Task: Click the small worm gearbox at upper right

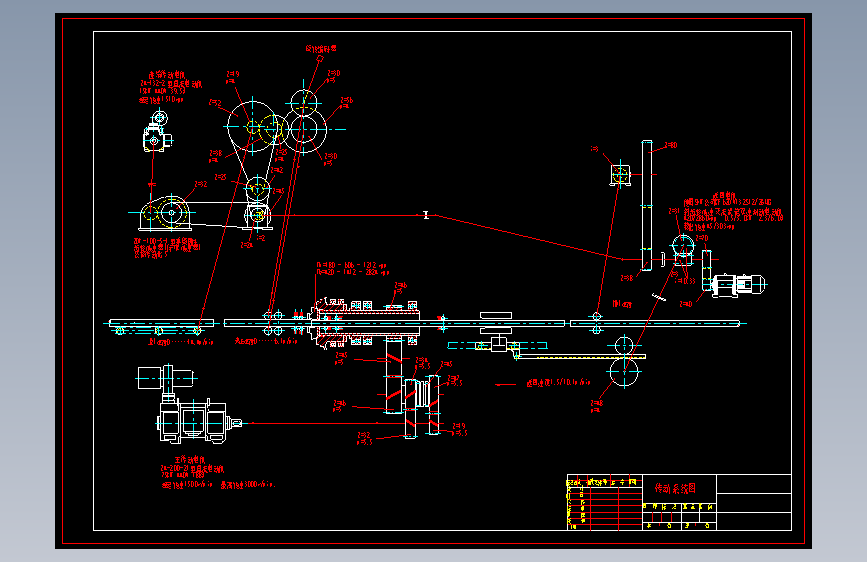Action: (x=620, y=175)
